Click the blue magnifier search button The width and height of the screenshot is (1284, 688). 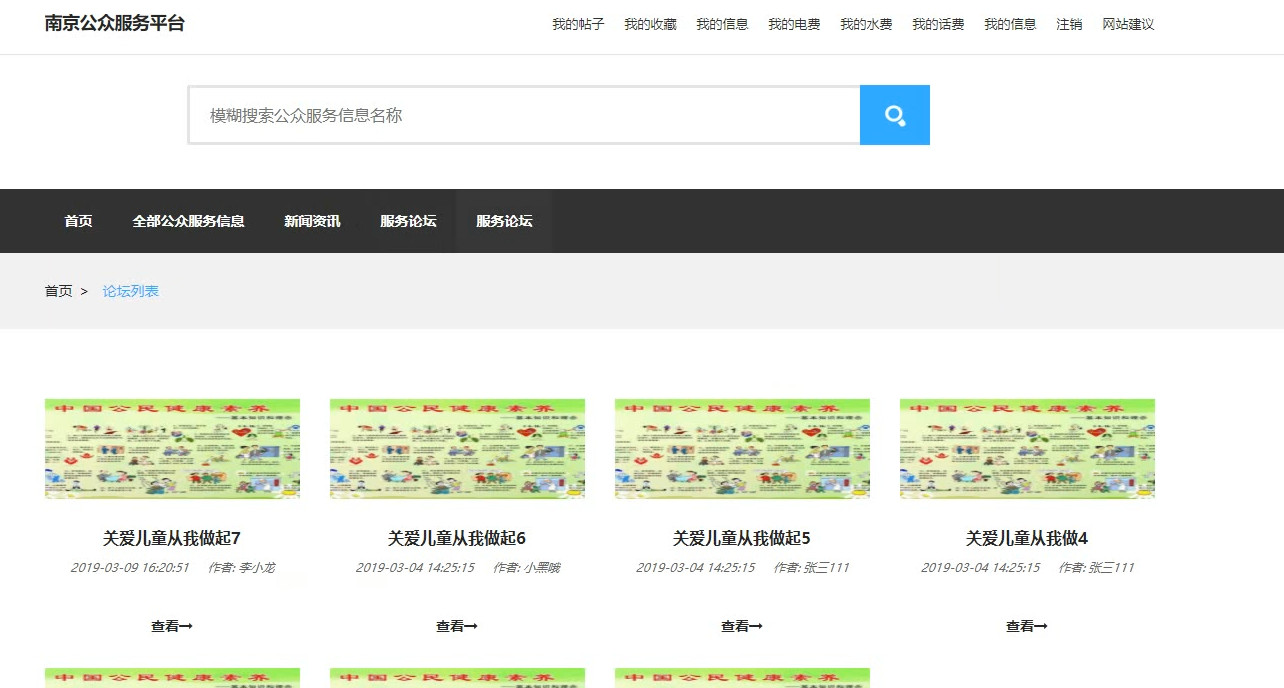pos(895,115)
